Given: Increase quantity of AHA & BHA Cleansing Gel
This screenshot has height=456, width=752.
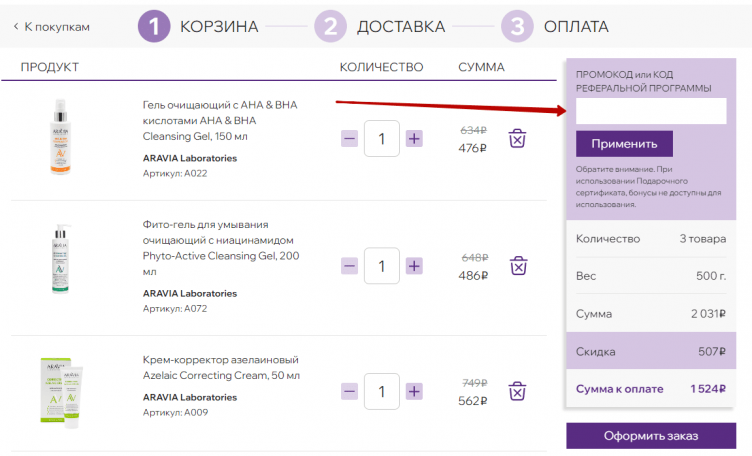Looking at the screenshot, I should point(414,139).
